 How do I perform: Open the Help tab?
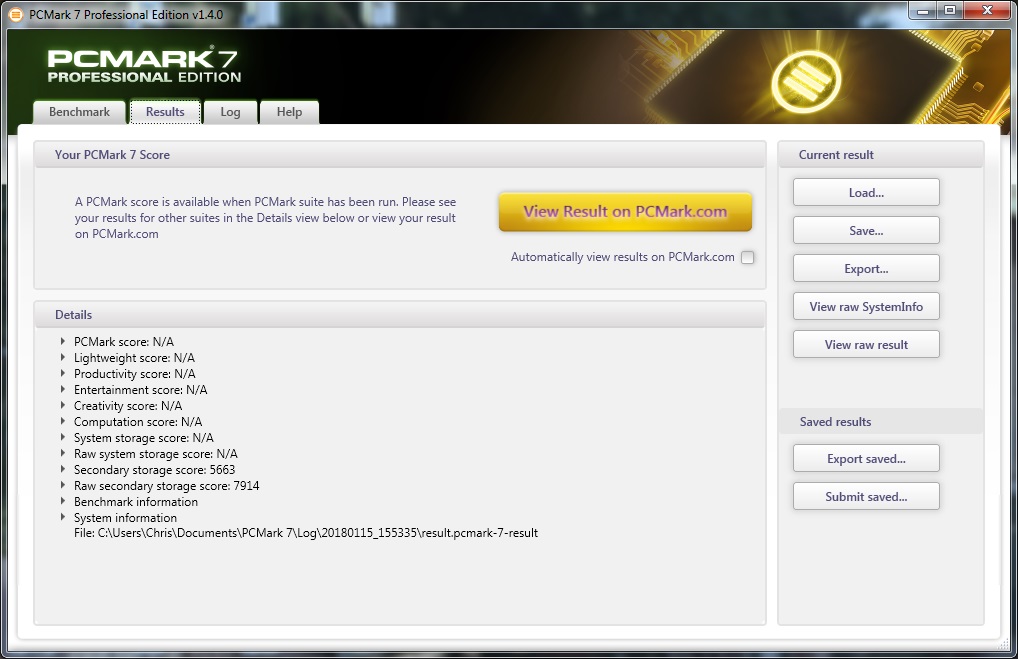[290, 112]
